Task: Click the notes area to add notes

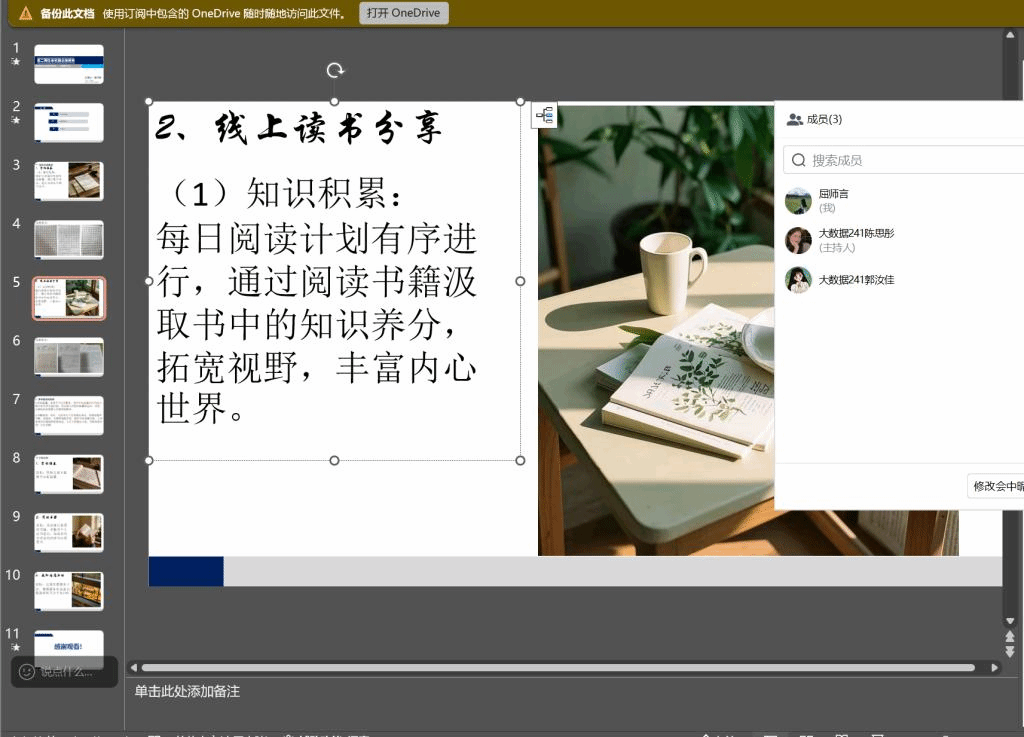Action: [187, 691]
